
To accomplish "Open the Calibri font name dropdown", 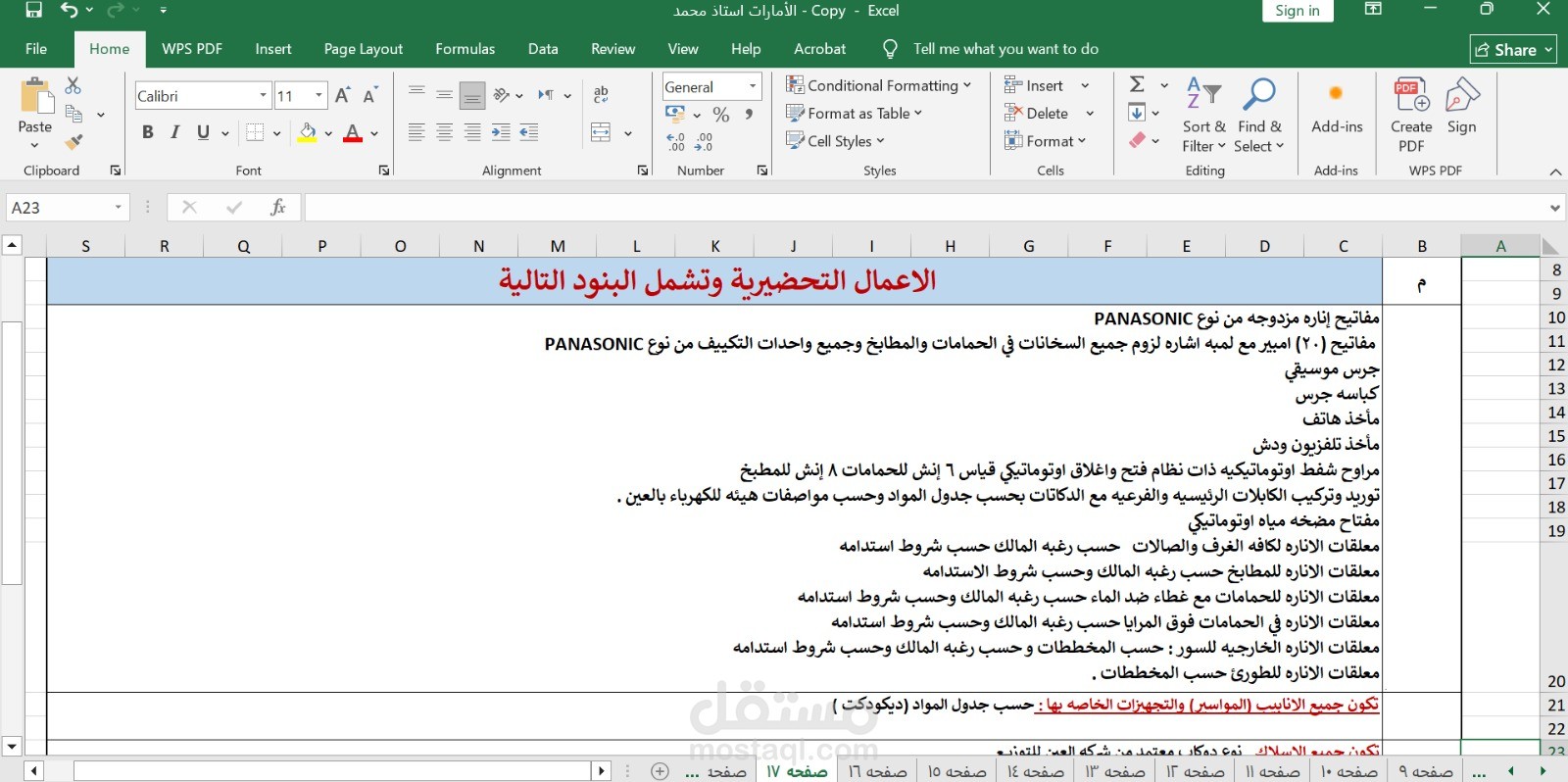I will point(264,95).
